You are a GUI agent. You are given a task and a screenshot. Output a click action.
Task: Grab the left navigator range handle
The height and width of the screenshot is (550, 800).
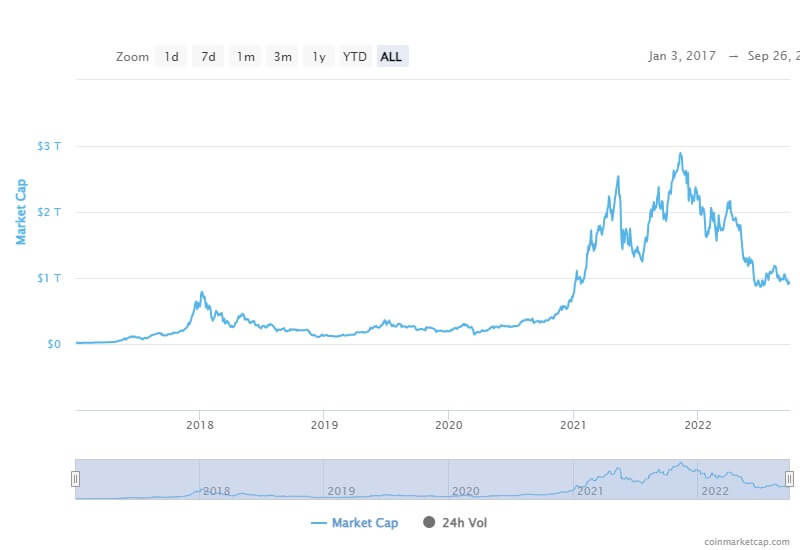coord(75,479)
